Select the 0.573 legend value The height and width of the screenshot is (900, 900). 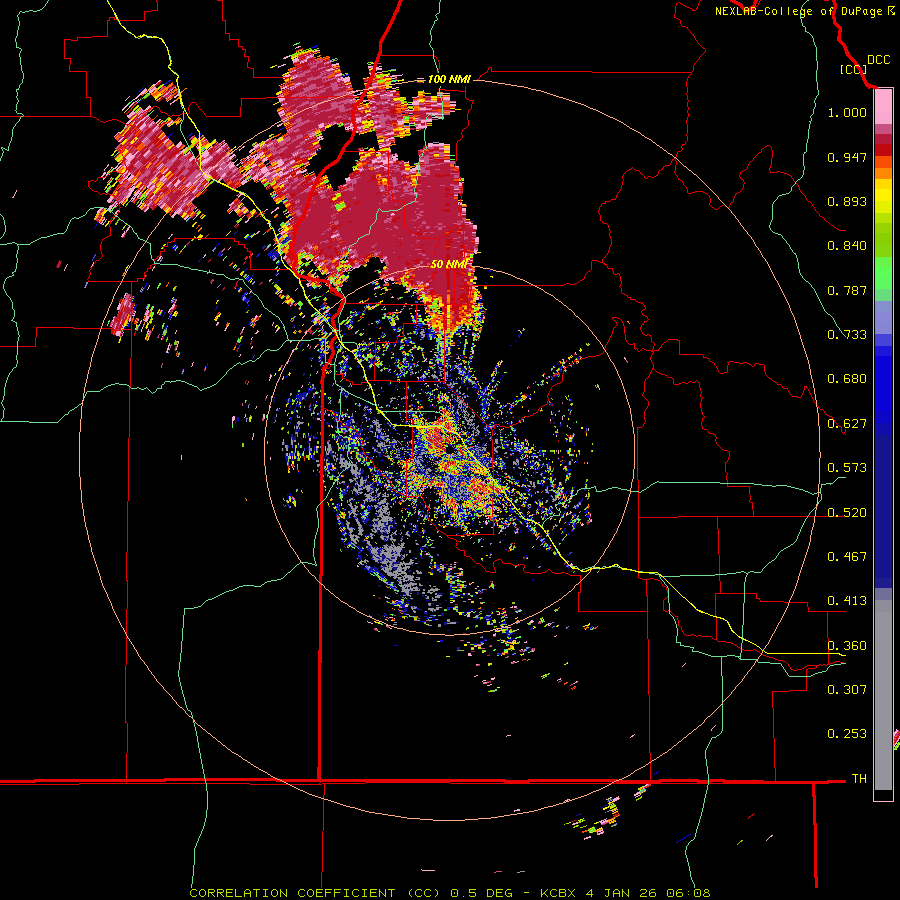[847, 468]
